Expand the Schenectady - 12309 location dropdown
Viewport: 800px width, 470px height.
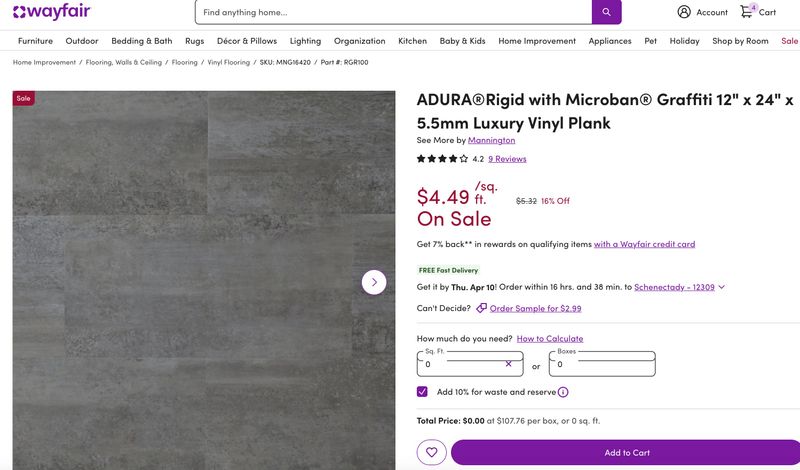tap(721, 287)
